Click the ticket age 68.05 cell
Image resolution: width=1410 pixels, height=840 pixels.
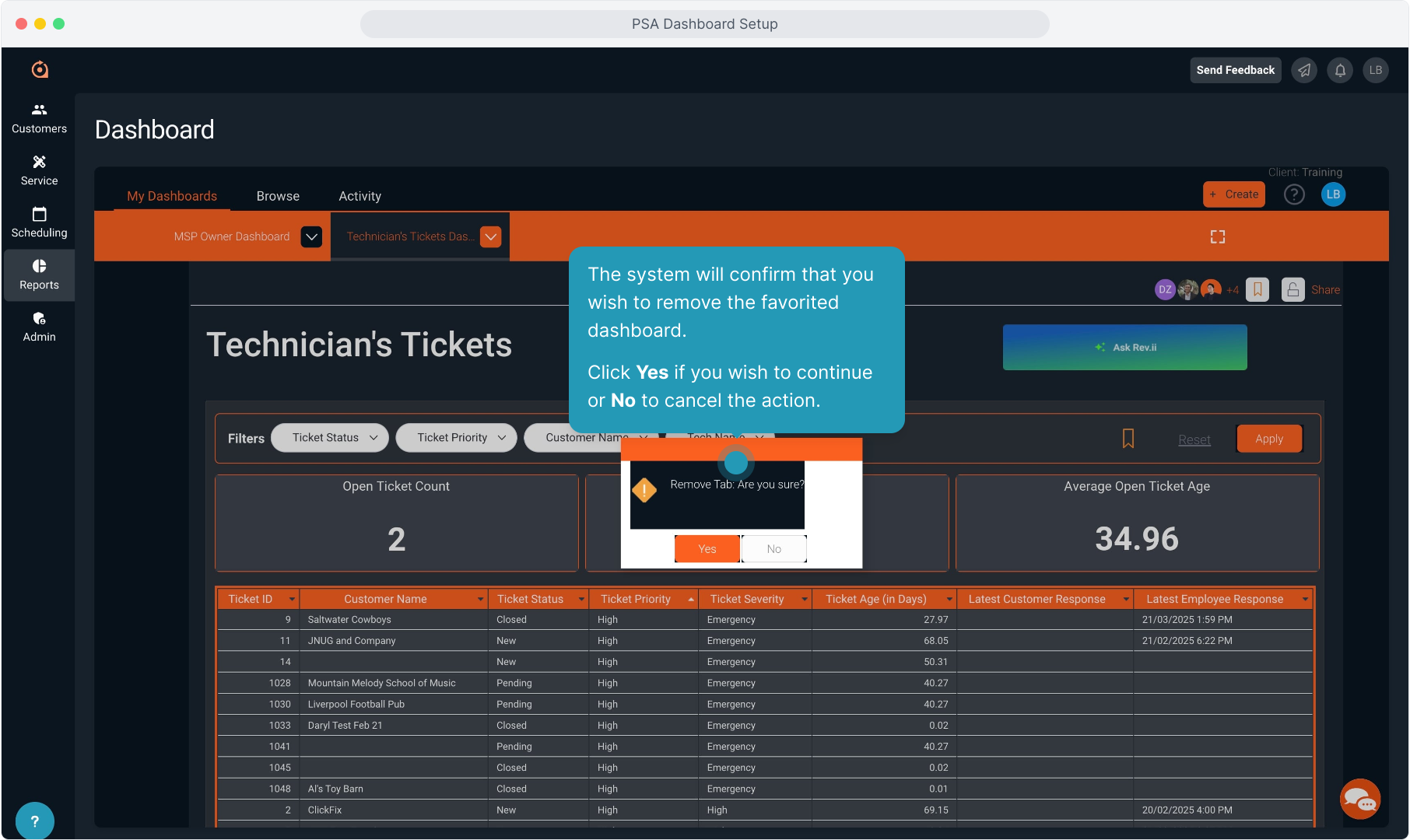click(x=885, y=641)
